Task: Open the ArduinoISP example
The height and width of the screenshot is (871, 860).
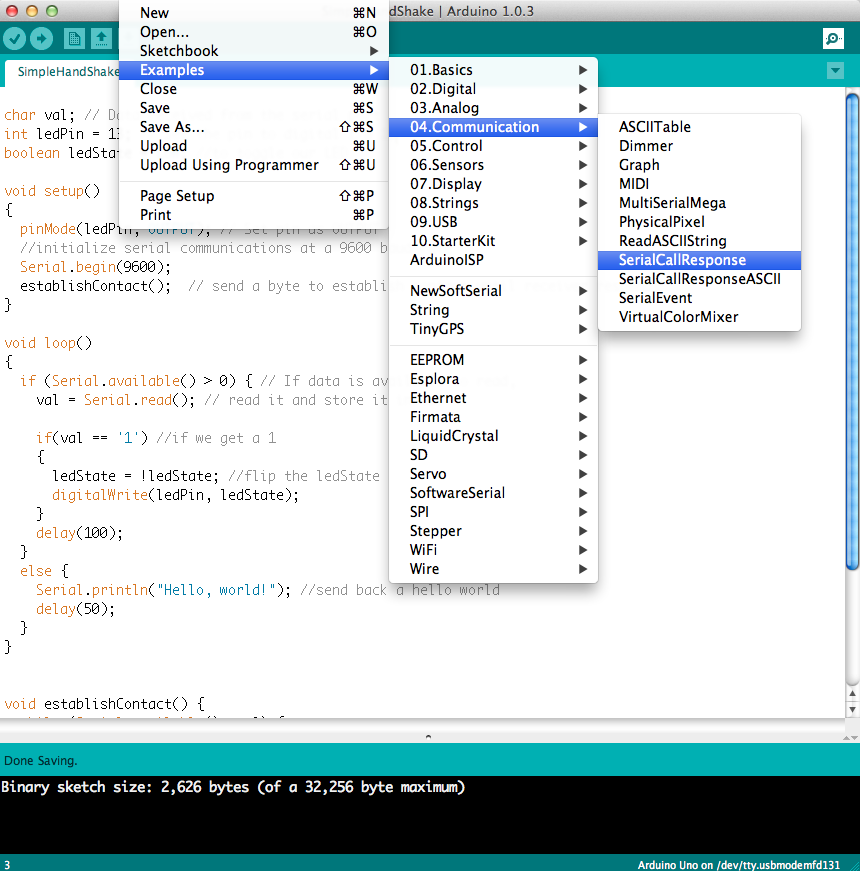Action: click(x=493, y=259)
